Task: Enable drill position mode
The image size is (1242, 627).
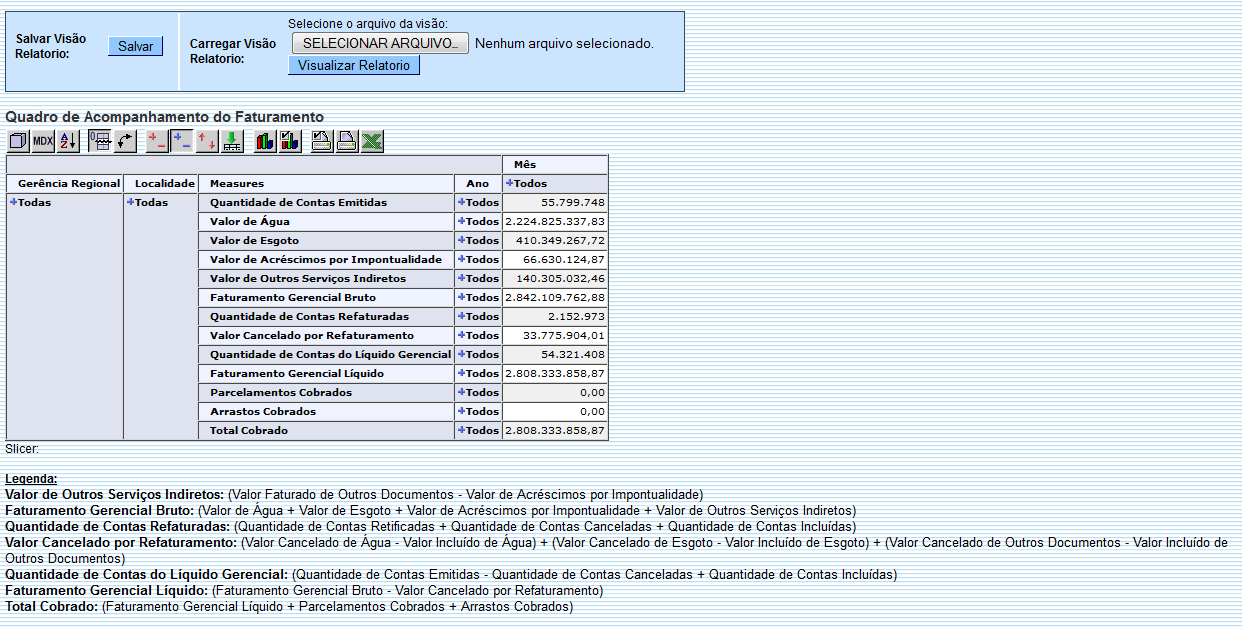Action: click(x=181, y=141)
